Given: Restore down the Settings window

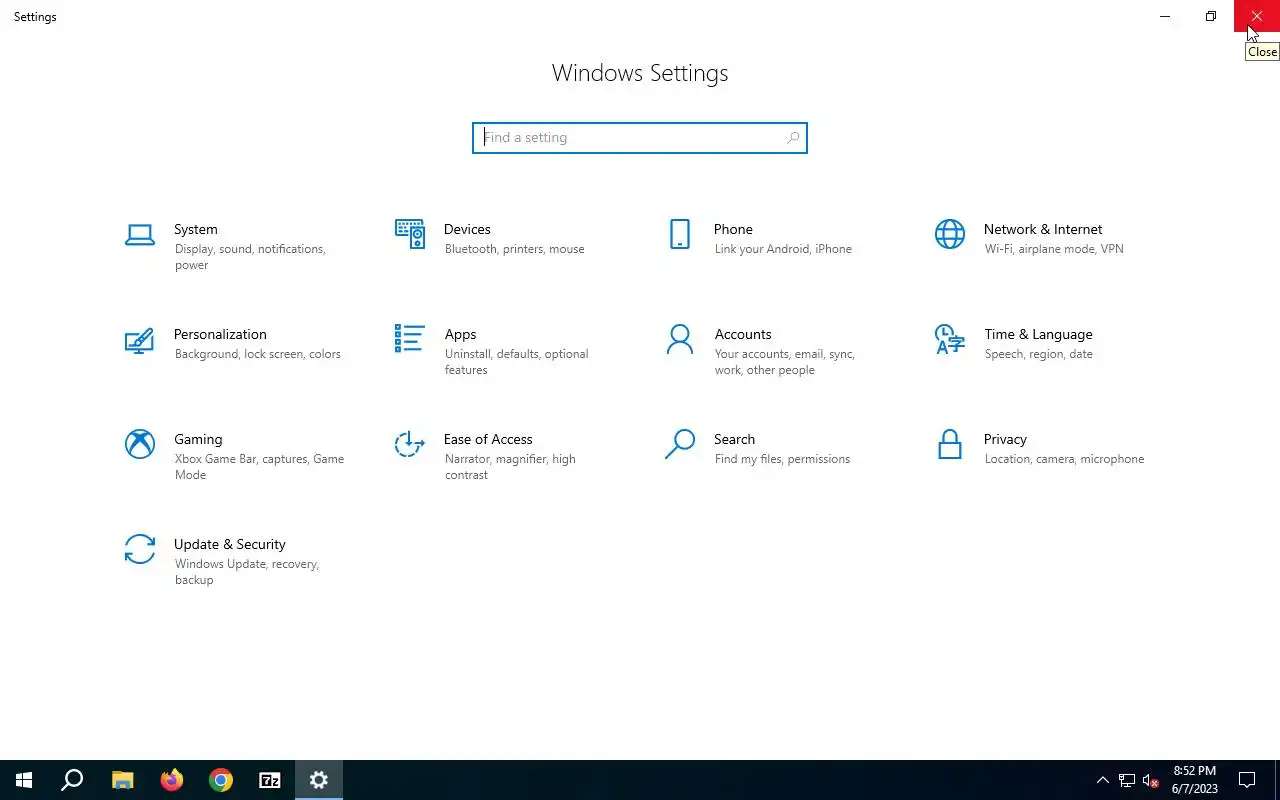Looking at the screenshot, I should [1211, 16].
